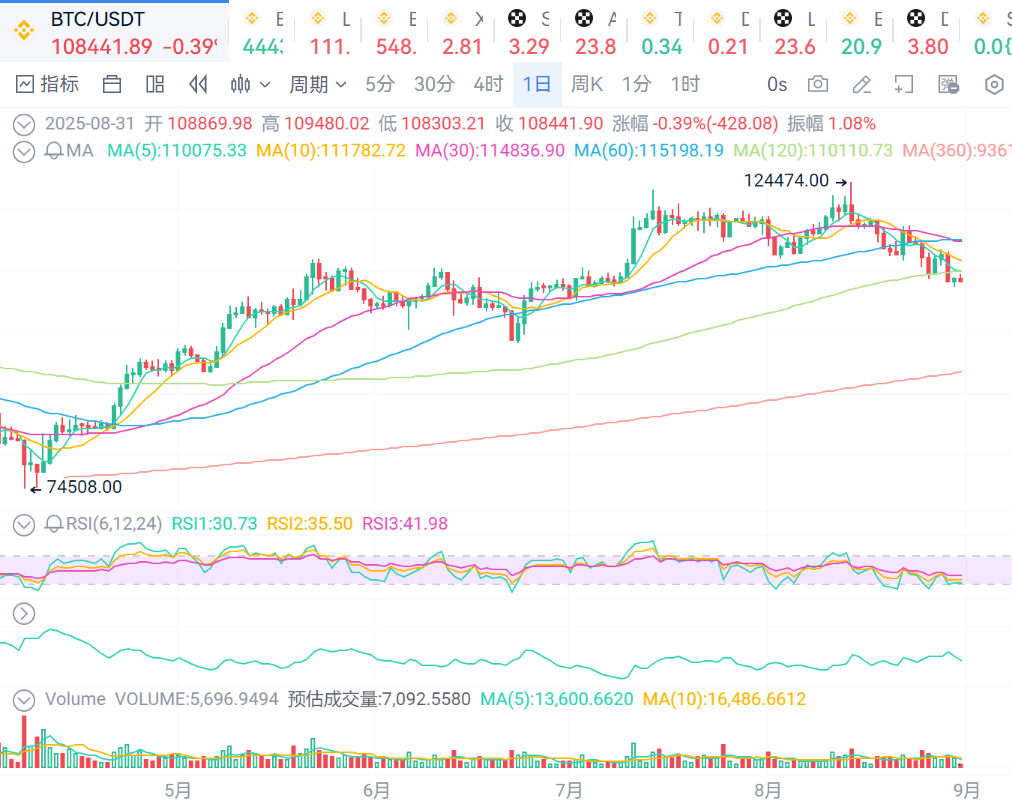The width and height of the screenshot is (1012, 810).
Task: Select ticker tab showing 548. in red
Action: tap(396, 32)
